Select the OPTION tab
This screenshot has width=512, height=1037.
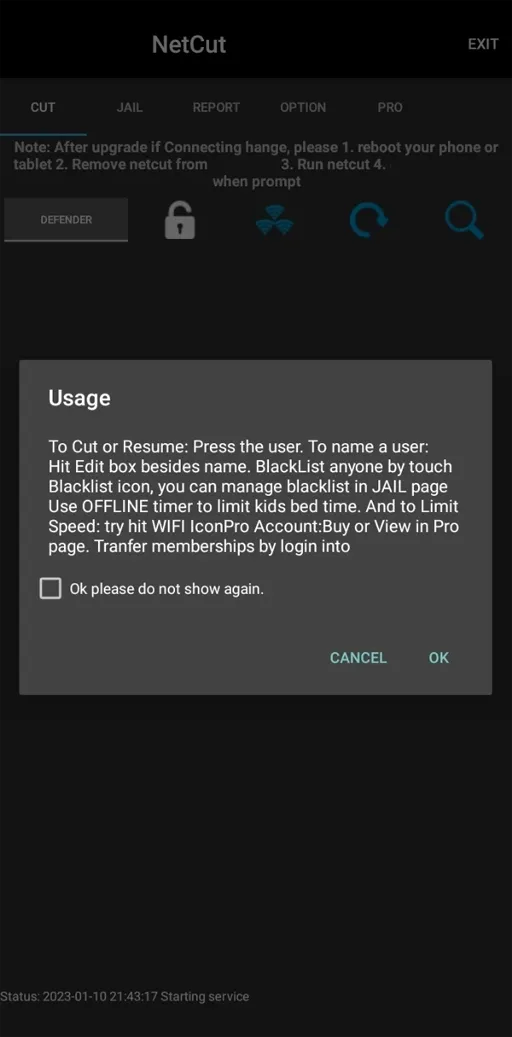(303, 107)
